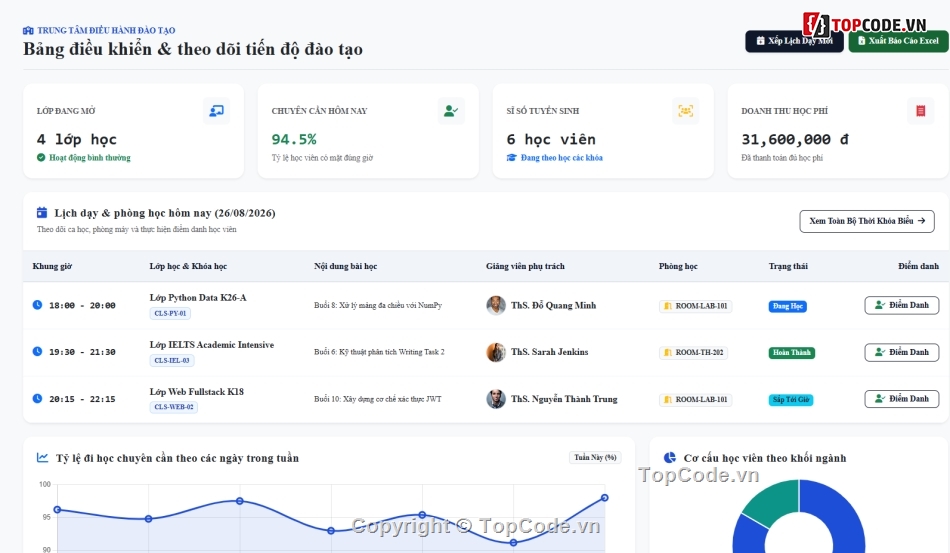Click the pie chart icon beside Cơ cấu học viên

(669, 458)
